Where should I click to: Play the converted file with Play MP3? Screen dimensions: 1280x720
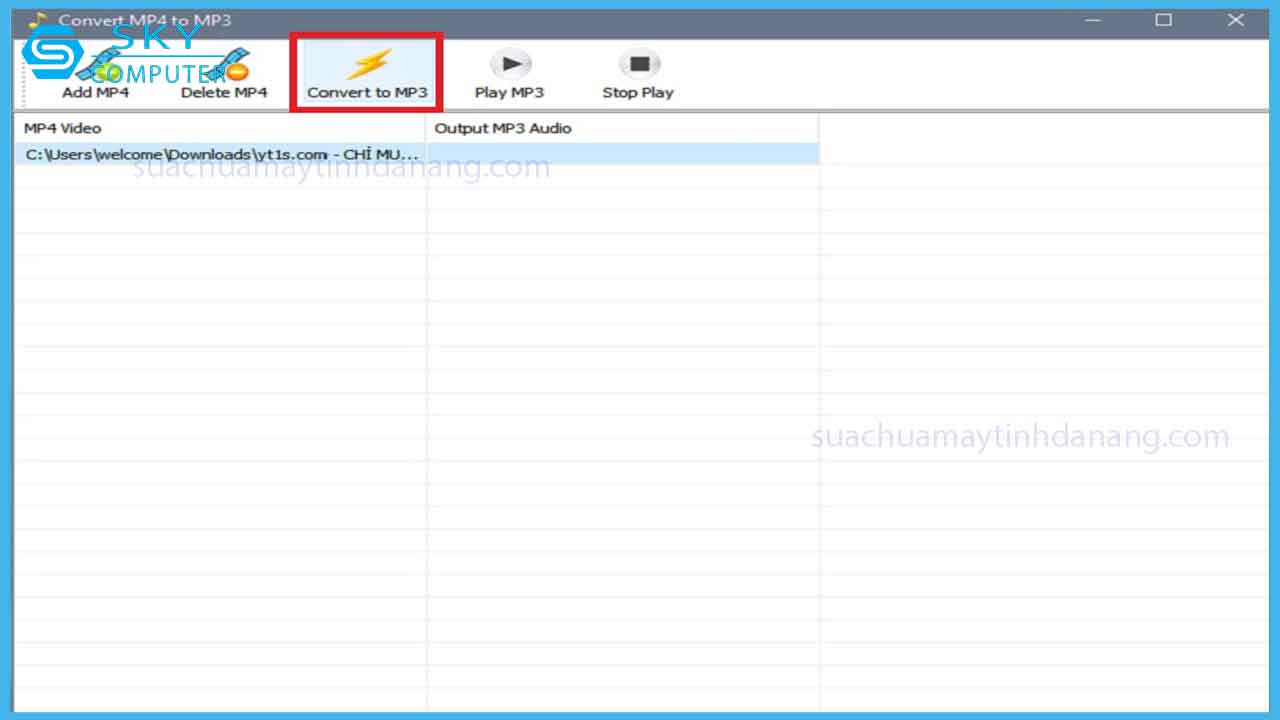(x=509, y=73)
